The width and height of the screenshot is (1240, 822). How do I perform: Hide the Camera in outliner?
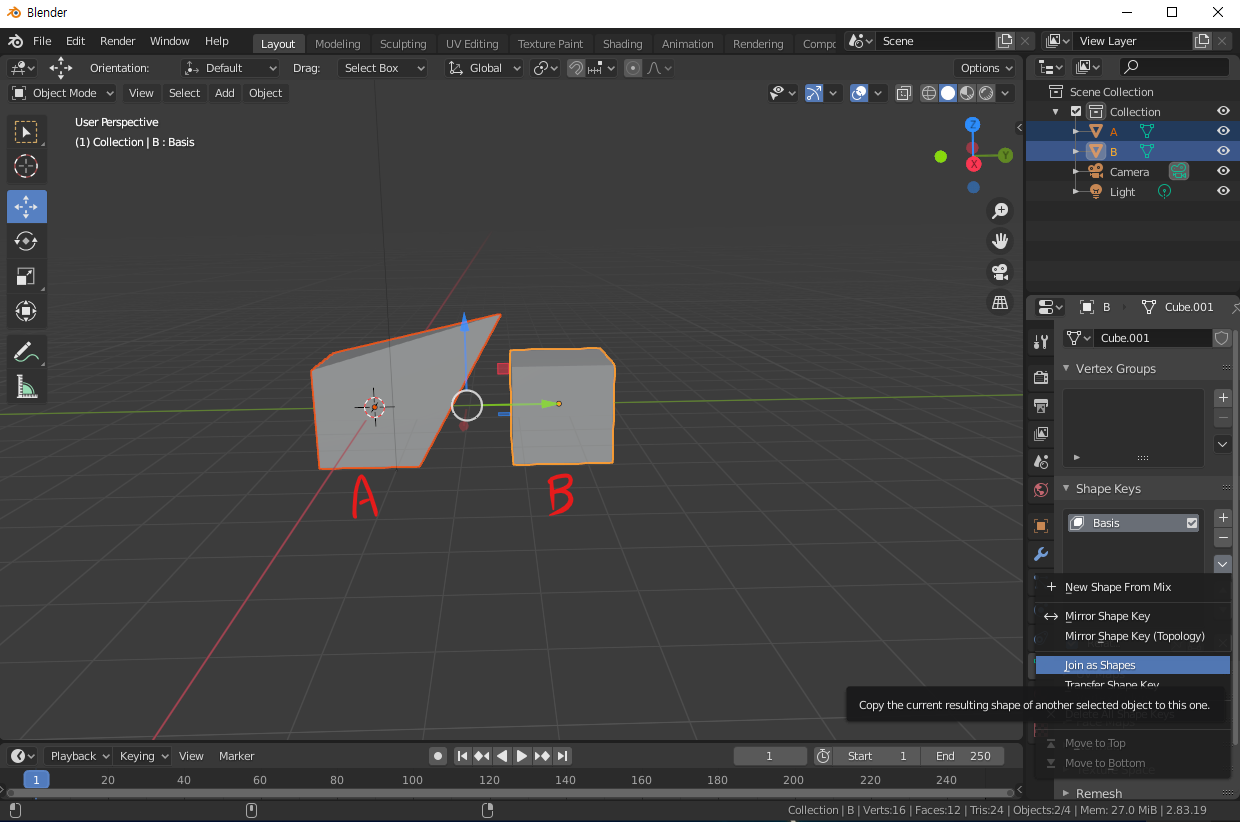coord(1222,171)
